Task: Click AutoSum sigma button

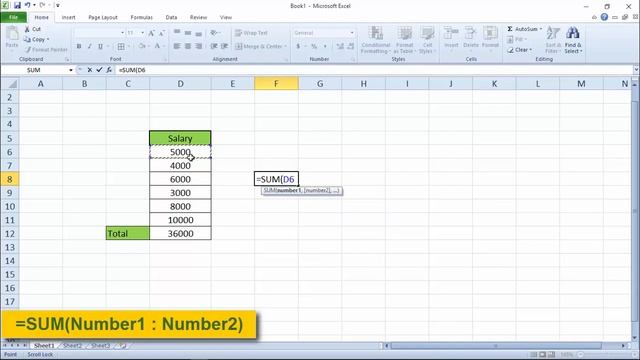Action: (x=522, y=29)
